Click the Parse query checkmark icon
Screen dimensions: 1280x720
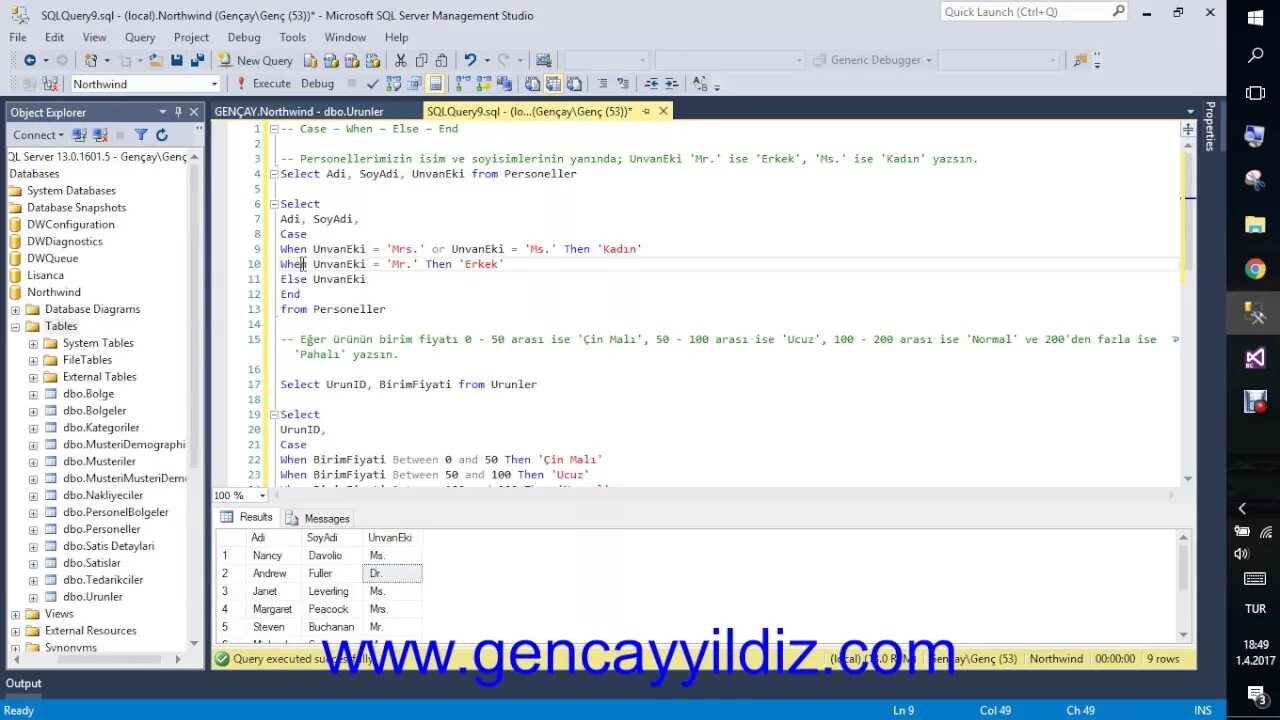pos(373,84)
